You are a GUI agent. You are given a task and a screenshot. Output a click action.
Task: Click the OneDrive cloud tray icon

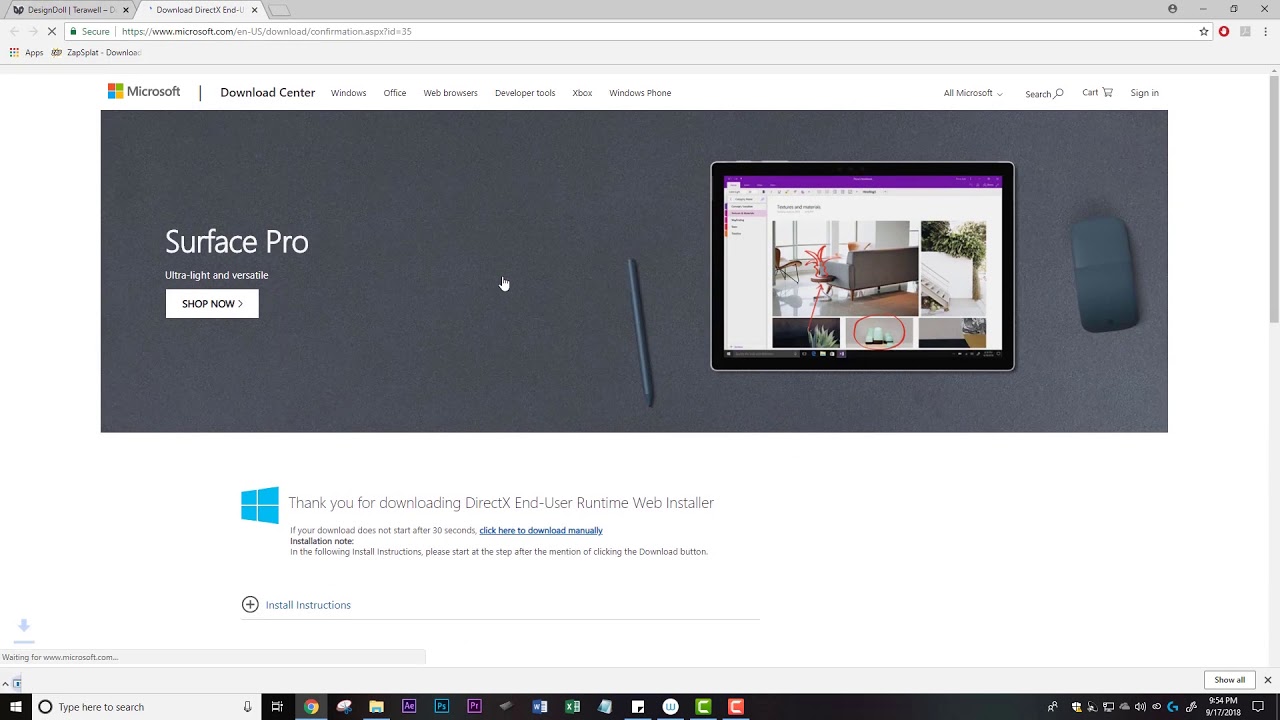coord(1124,707)
